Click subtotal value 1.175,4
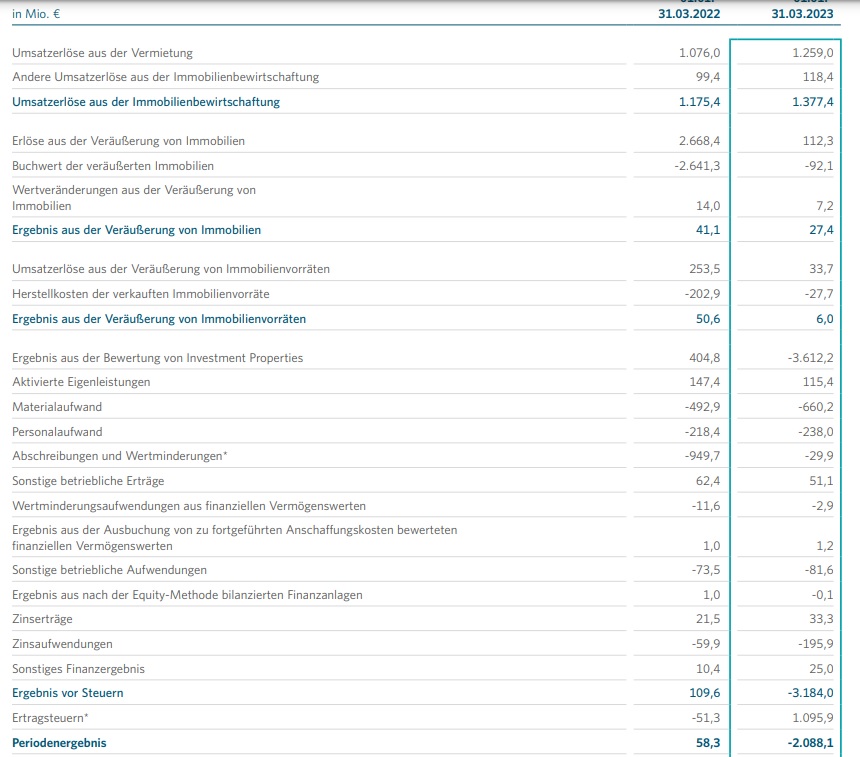Viewport: 860px width, 757px height. point(699,102)
